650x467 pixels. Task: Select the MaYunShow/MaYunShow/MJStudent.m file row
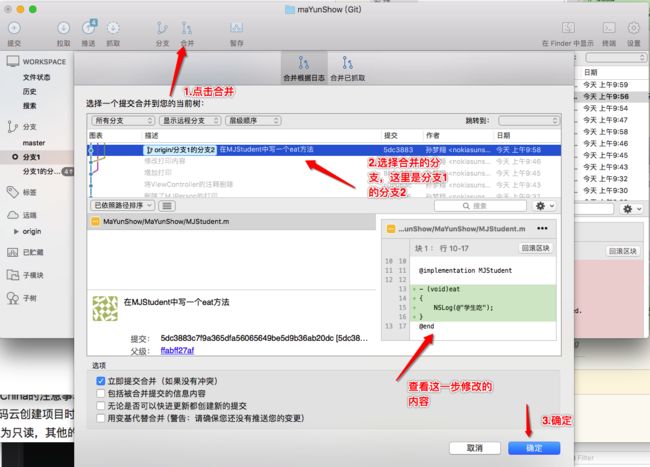(x=231, y=221)
